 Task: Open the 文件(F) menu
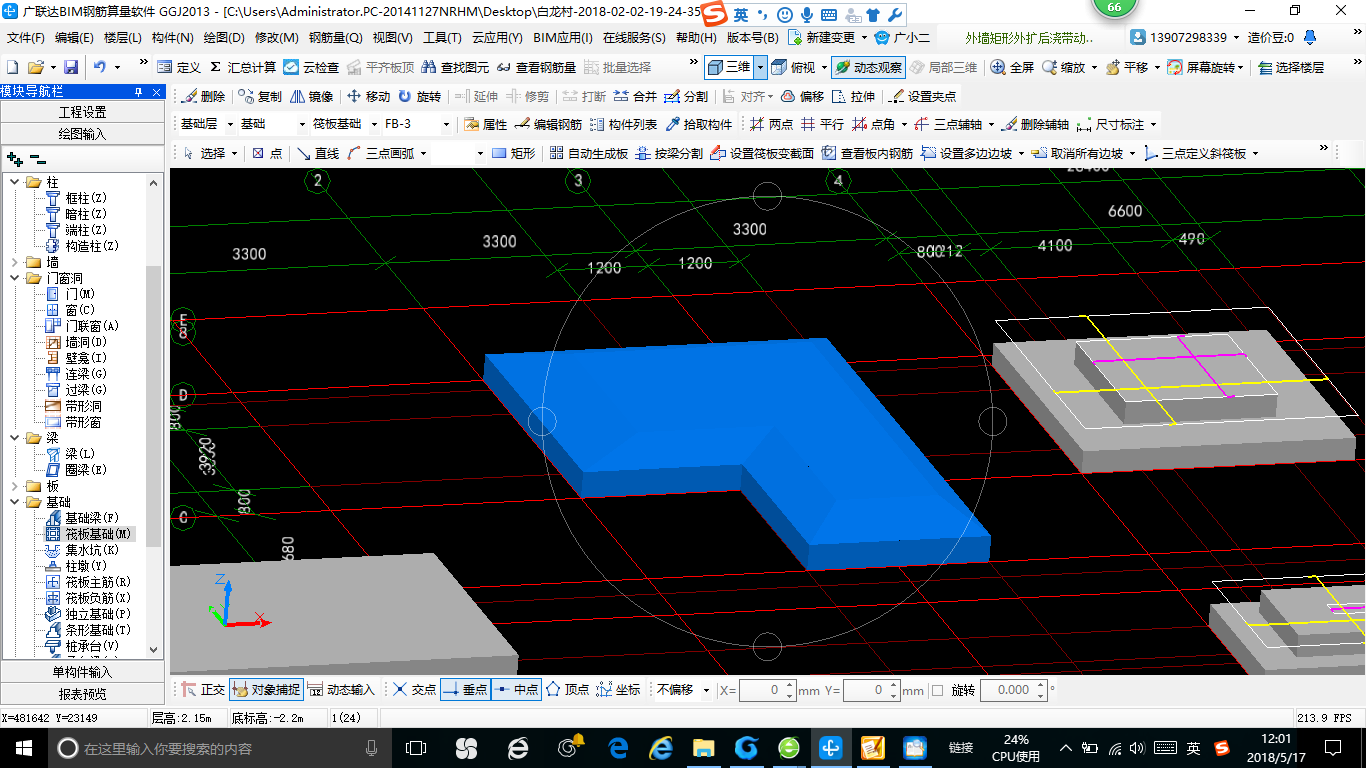(26, 38)
